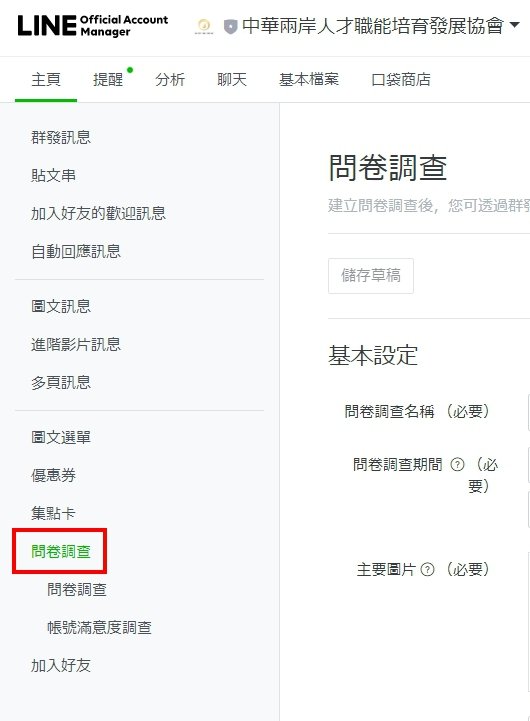Click the grey shield verification icon
530x721 pixels.
click(x=230, y=26)
